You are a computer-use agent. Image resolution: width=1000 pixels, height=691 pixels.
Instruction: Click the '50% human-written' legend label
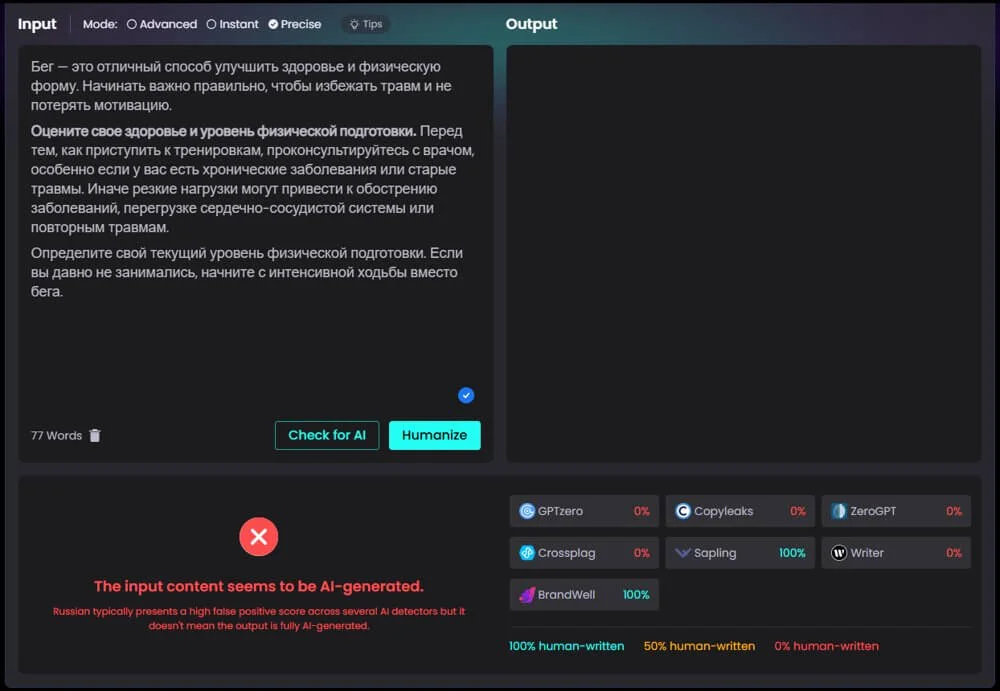point(699,646)
